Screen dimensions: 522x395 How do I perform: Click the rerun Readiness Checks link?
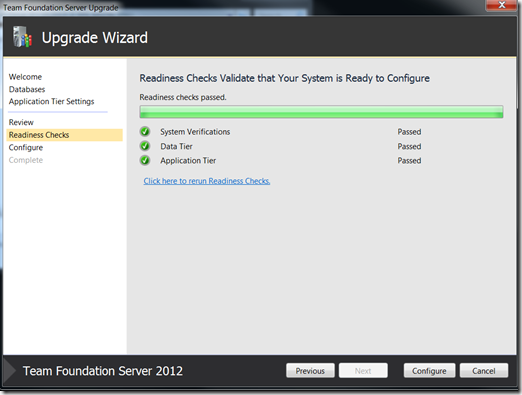tap(207, 181)
